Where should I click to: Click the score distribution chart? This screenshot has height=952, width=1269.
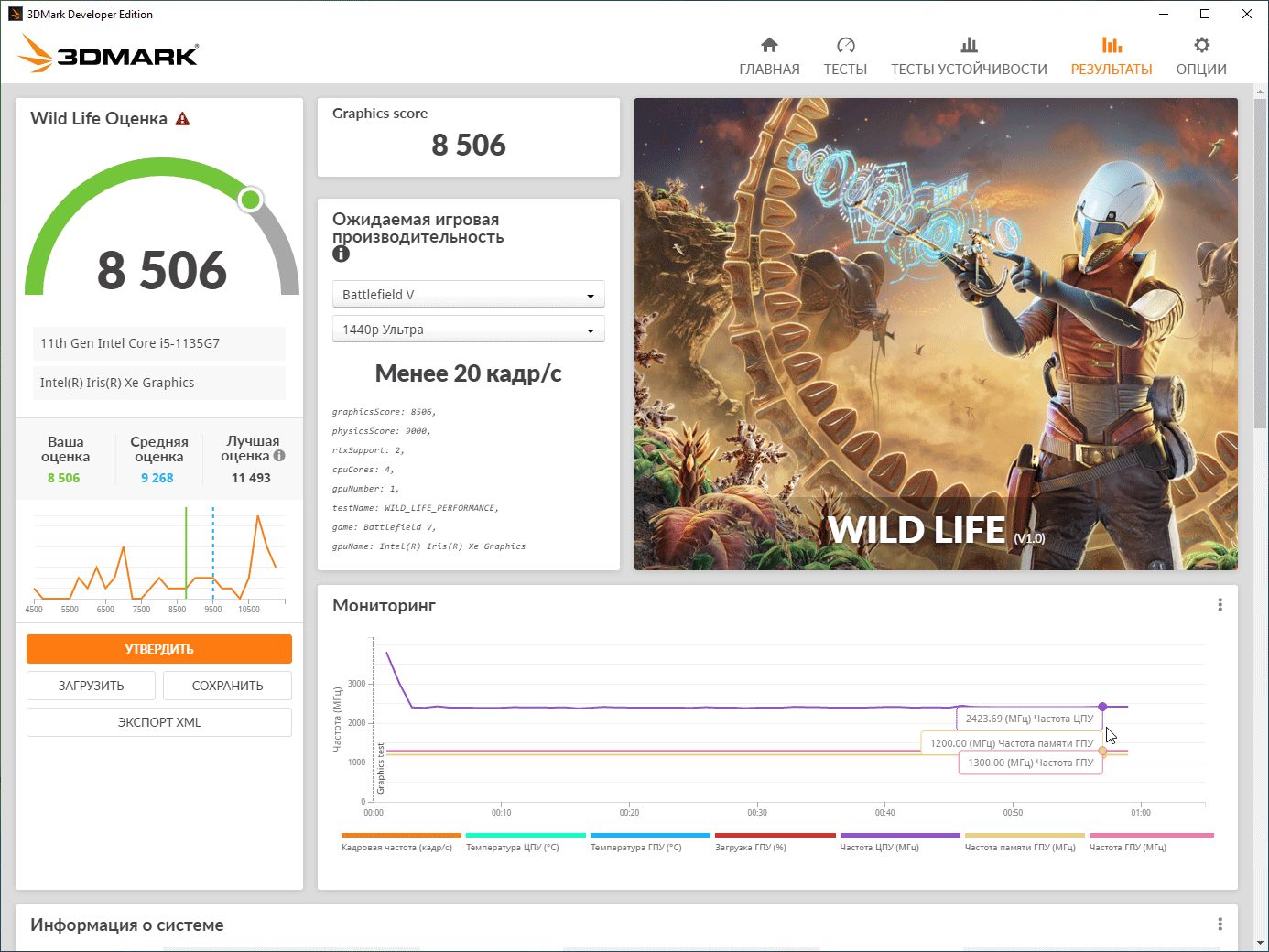tap(159, 560)
